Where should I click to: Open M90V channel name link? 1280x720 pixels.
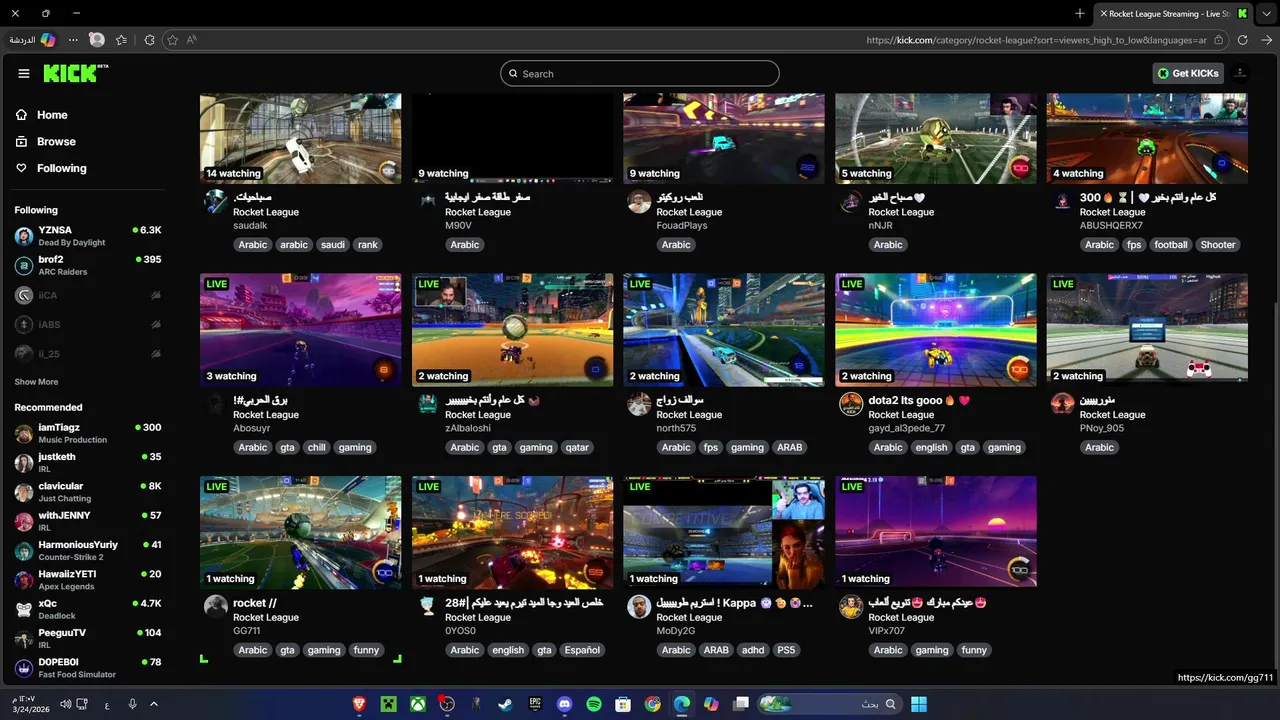[x=457, y=226]
